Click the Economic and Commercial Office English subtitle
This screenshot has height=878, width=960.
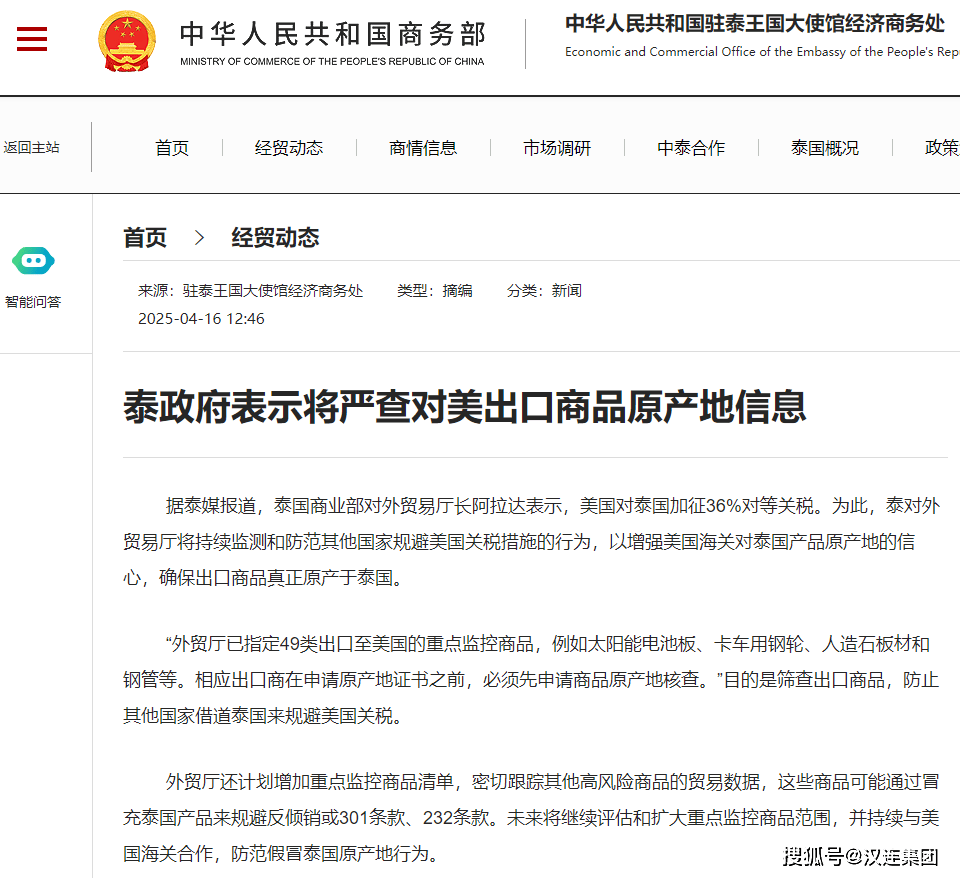coord(762,52)
